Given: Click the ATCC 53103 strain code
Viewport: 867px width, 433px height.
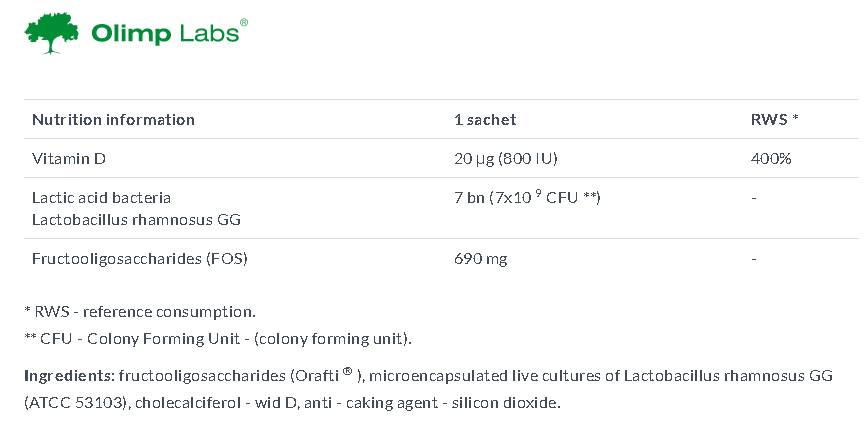Looking at the screenshot, I should 70,403.
